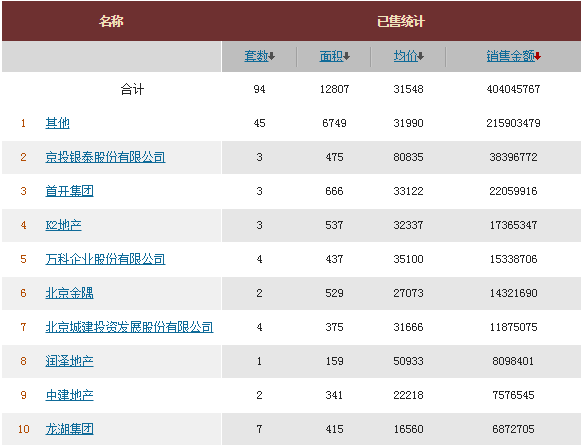Sort by the 均价 column header
Screen dimensions: 581x445
[x=405, y=56]
